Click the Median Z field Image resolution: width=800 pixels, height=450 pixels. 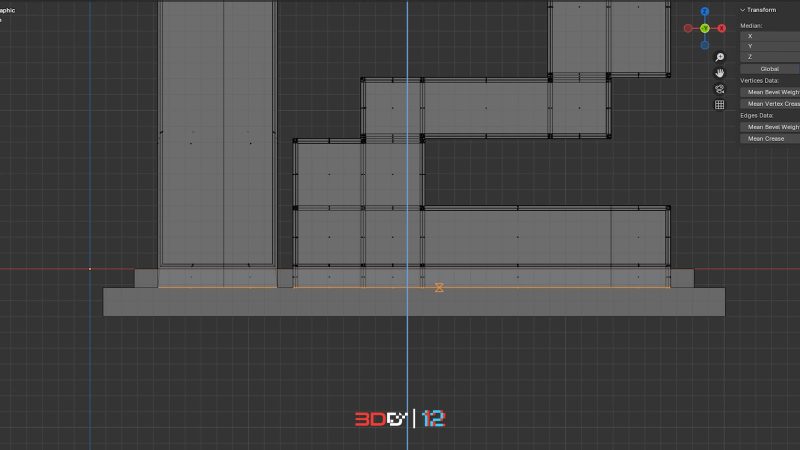click(x=769, y=57)
